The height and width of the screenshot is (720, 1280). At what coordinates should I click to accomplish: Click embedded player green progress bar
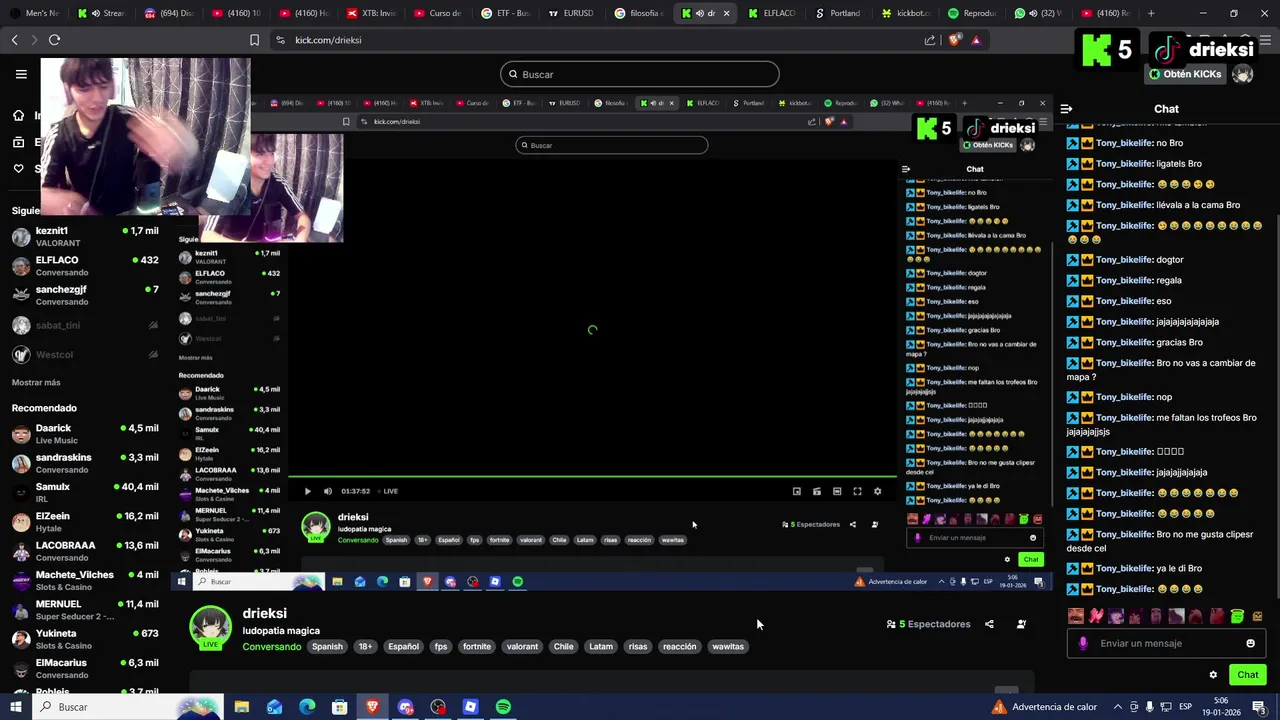point(592,478)
